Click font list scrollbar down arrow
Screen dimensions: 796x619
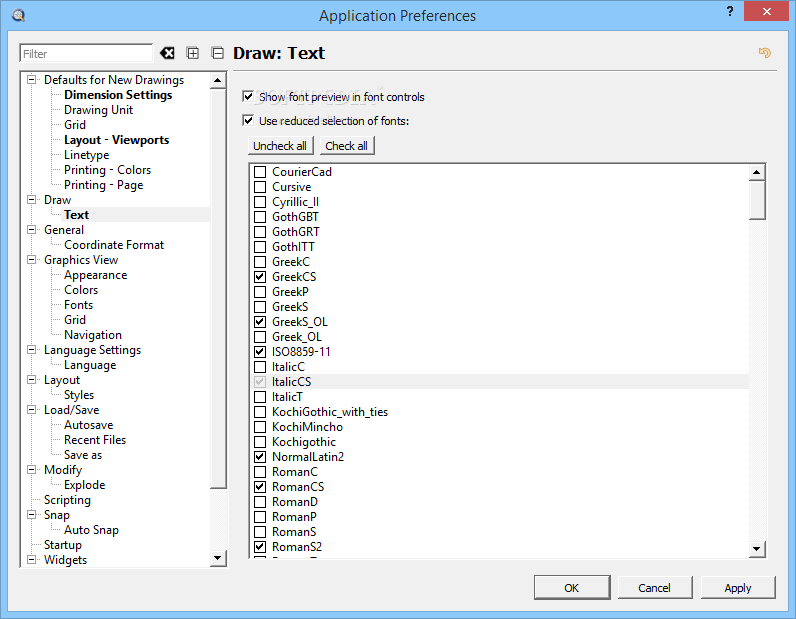click(757, 548)
